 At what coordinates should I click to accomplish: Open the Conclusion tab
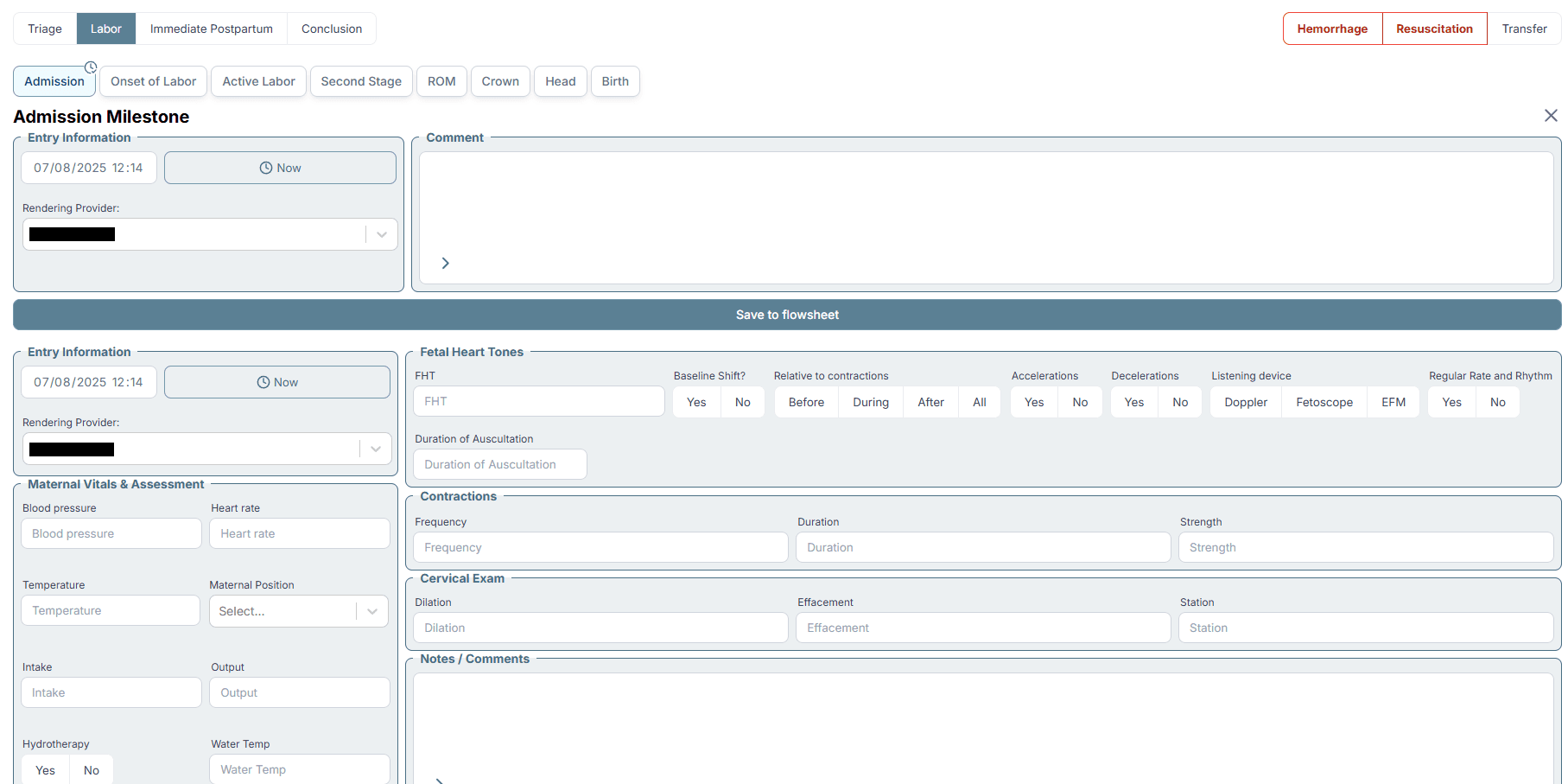point(331,28)
